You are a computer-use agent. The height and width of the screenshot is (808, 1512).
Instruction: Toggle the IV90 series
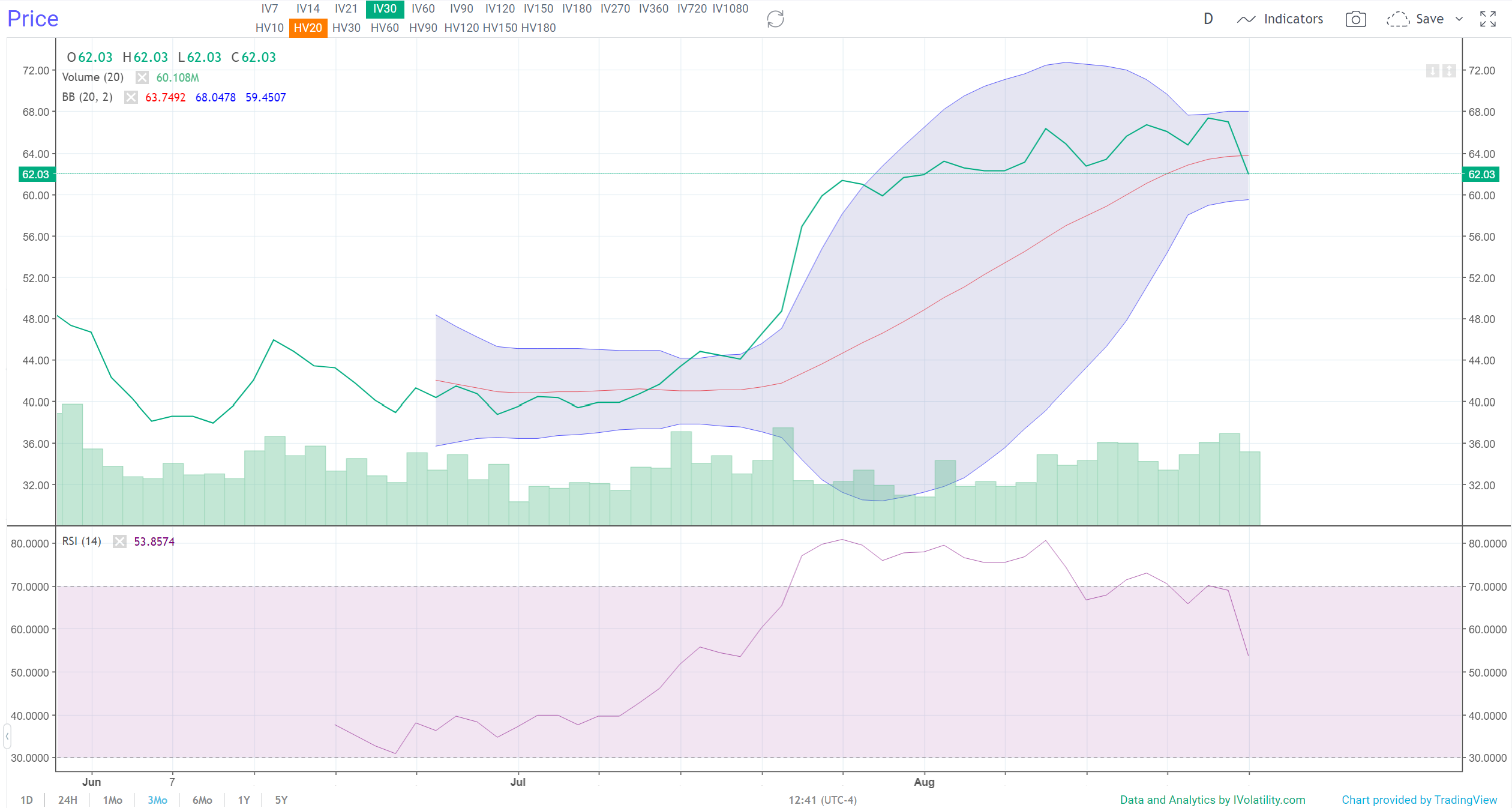(x=461, y=9)
